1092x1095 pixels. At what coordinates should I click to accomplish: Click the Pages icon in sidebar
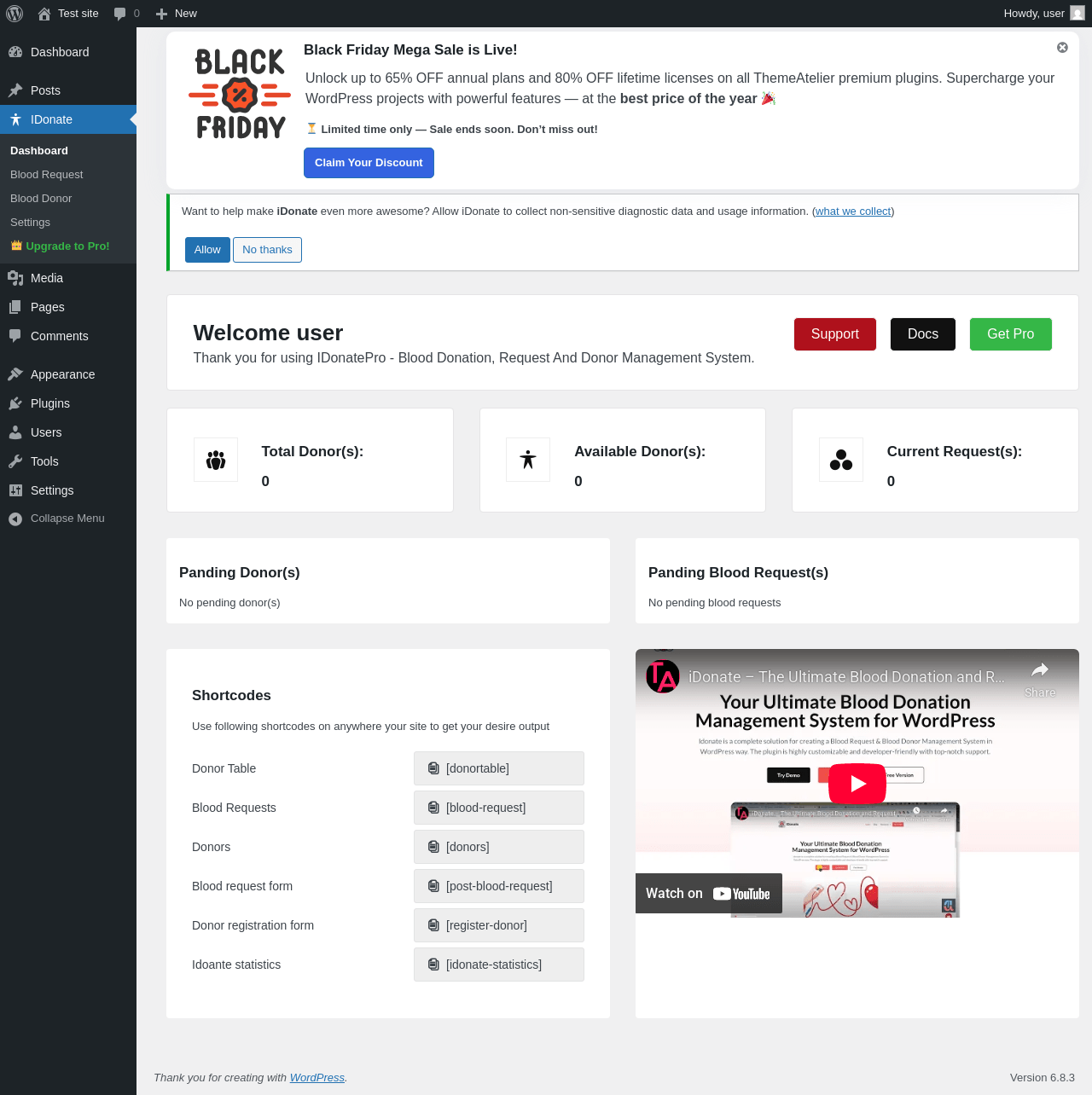[15, 307]
